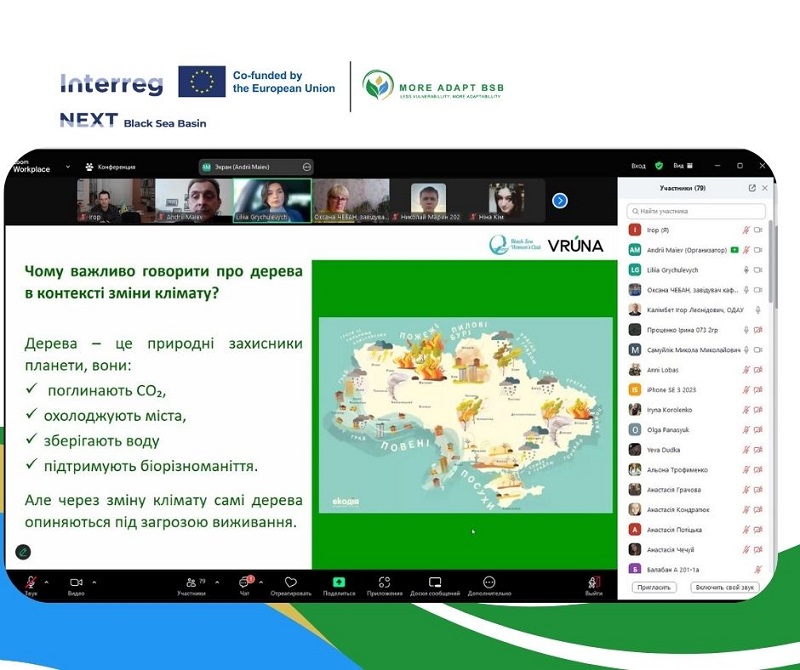Open Экран (Andrii Maiev) screen share options

coord(256,167)
